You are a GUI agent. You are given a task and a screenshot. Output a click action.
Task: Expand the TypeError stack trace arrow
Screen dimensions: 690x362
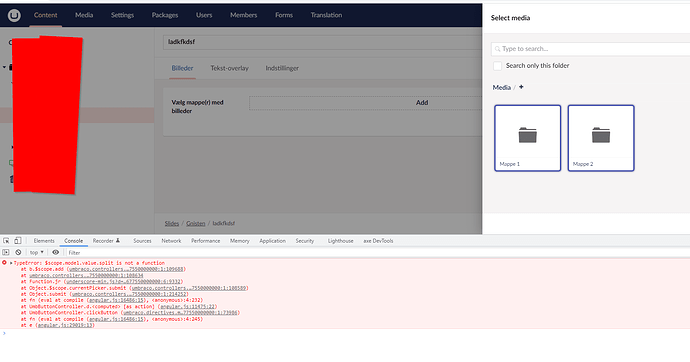click(x=11, y=263)
